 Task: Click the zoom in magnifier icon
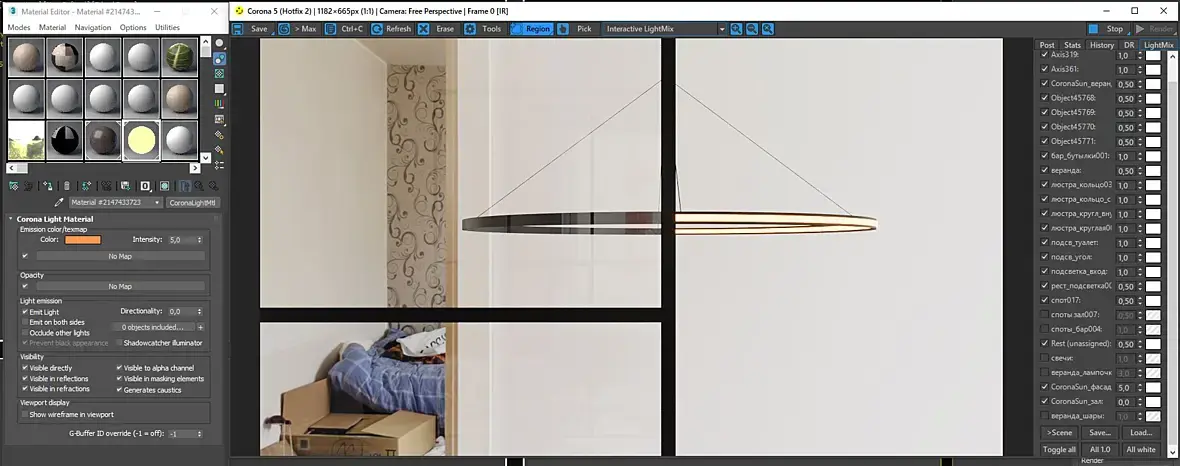[x=736, y=29]
